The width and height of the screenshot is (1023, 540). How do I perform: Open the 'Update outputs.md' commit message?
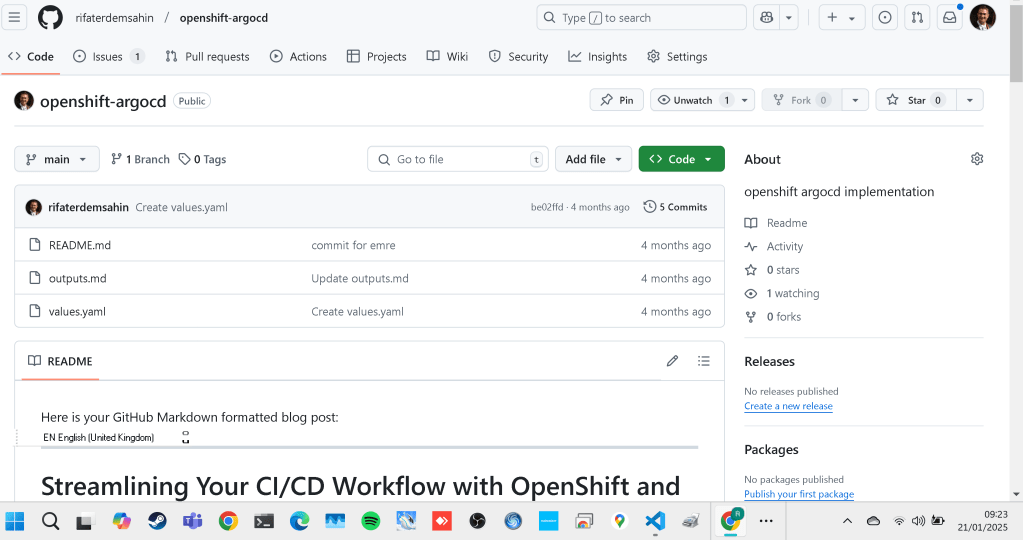pyautogui.click(x=359, y=278)
